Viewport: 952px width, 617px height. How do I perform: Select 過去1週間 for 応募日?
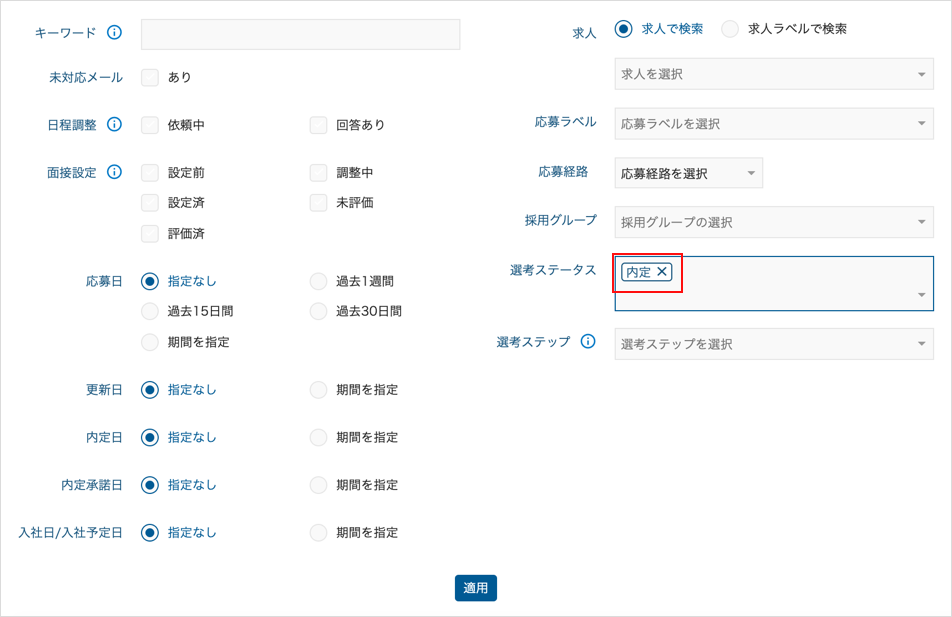pos(319,281)
